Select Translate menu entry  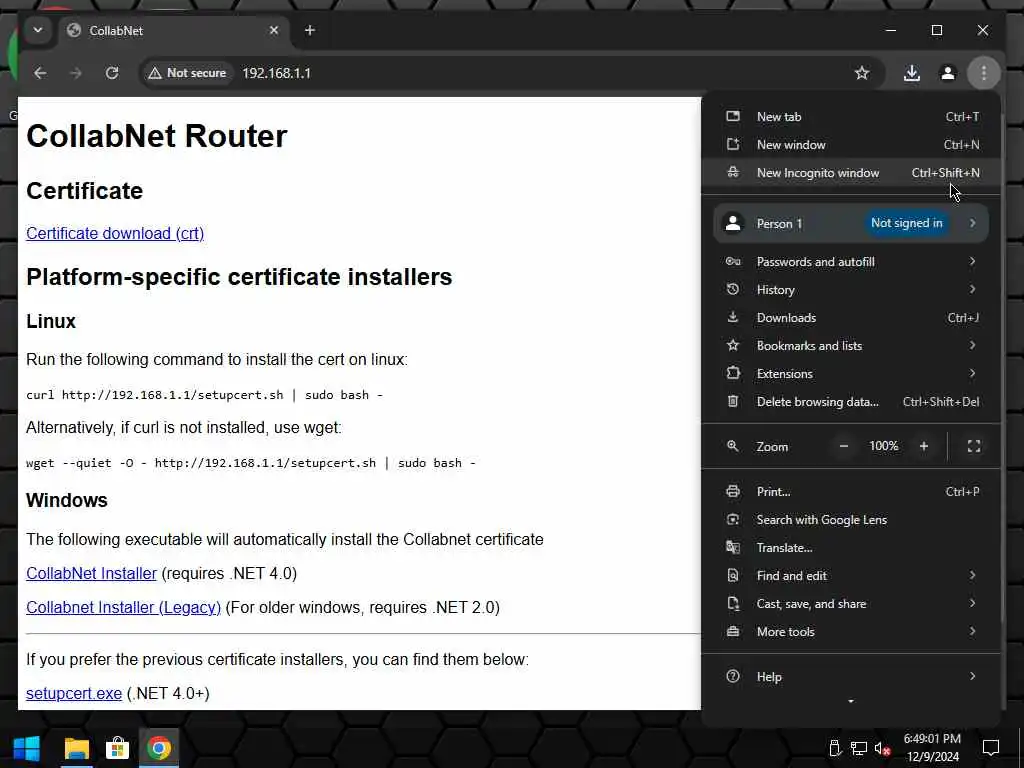point(851,548)
